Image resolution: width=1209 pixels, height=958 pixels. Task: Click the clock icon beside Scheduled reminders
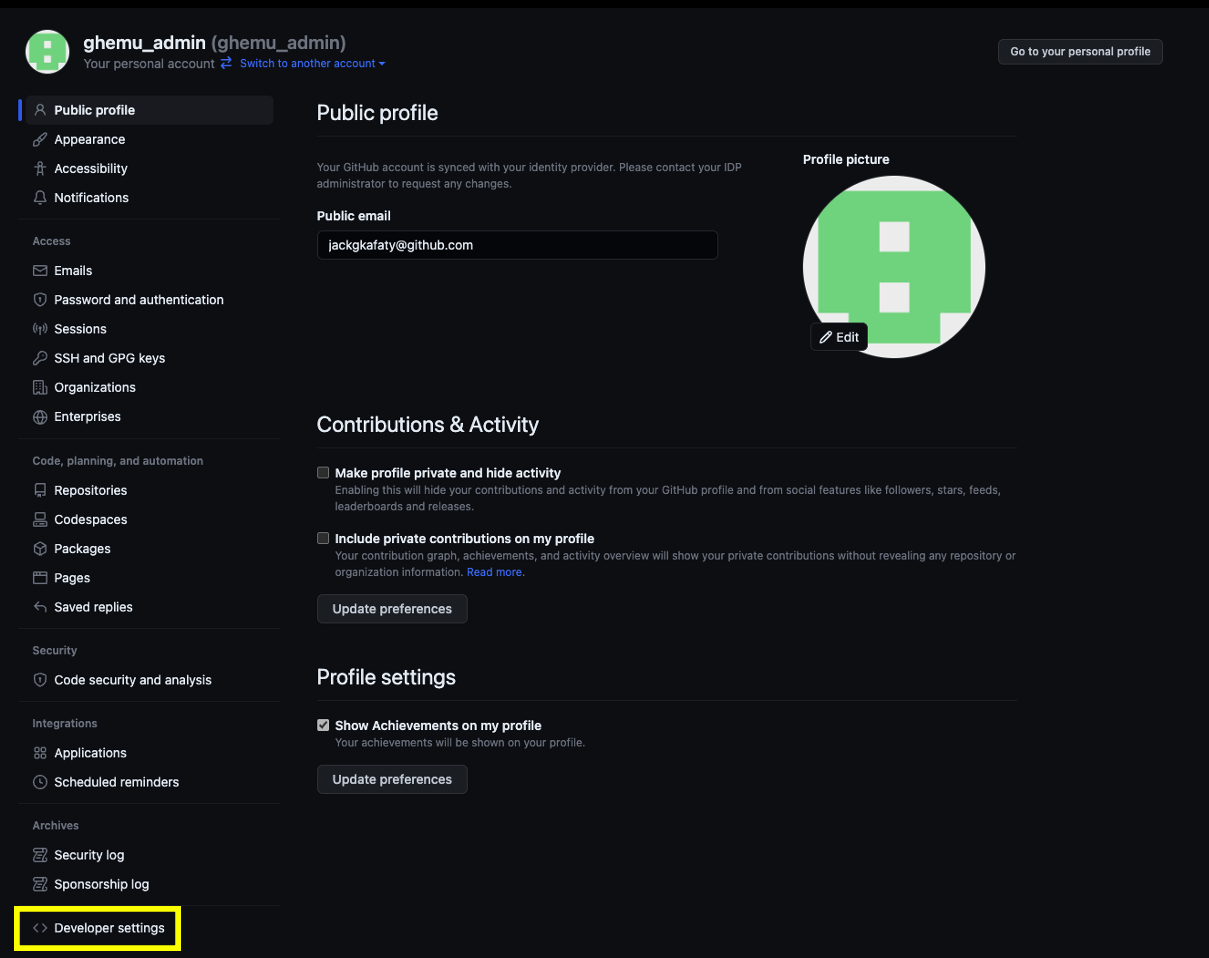pos(40,781)
